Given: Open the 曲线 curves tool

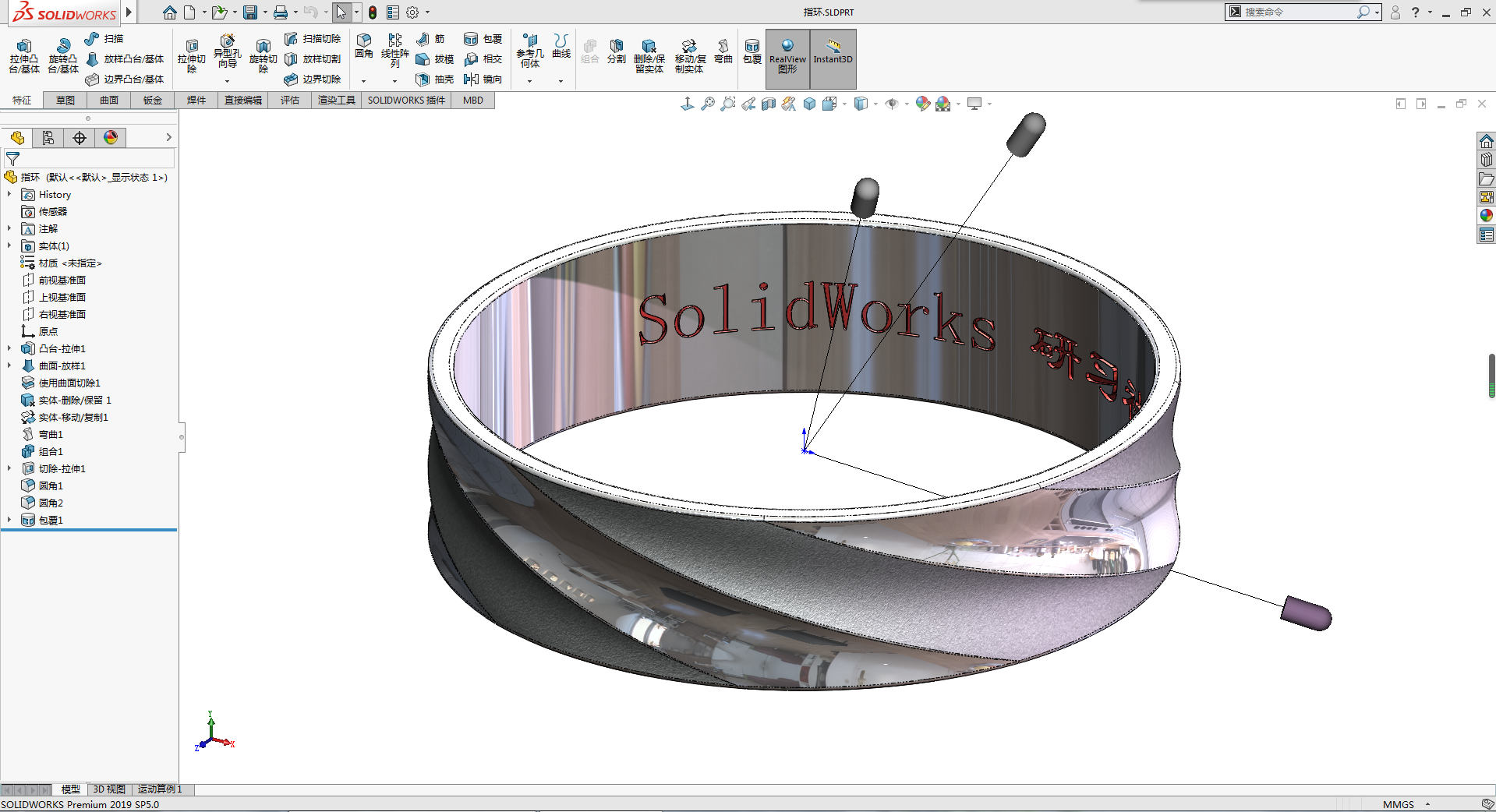Looking at the screenshot, I should [x=561, y=46].
